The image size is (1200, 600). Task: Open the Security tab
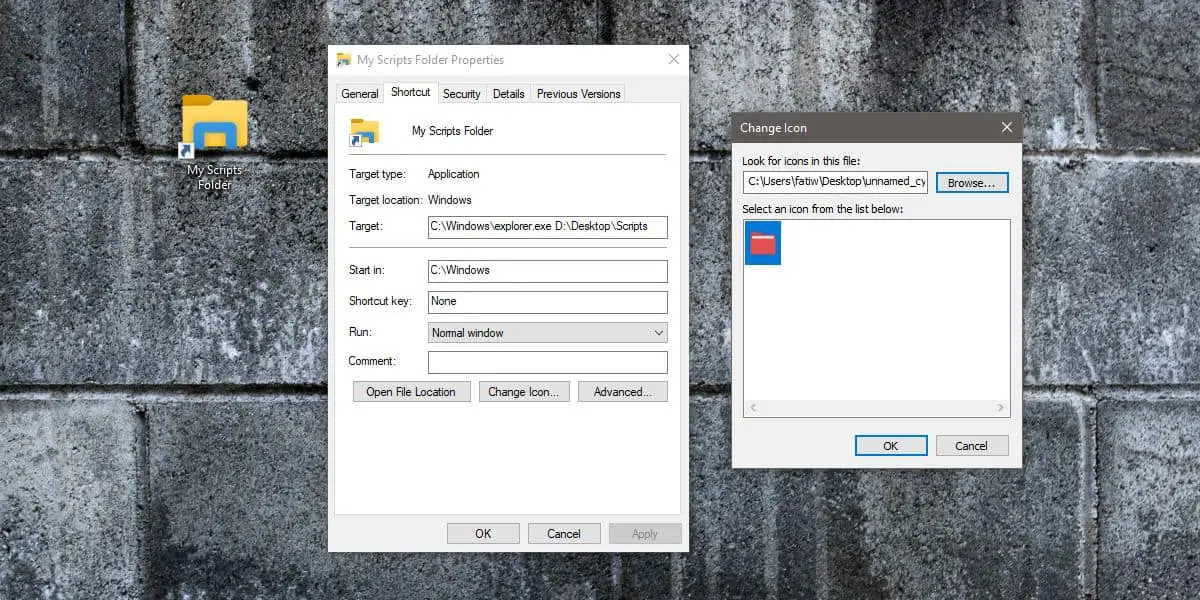tap(462, 94)
